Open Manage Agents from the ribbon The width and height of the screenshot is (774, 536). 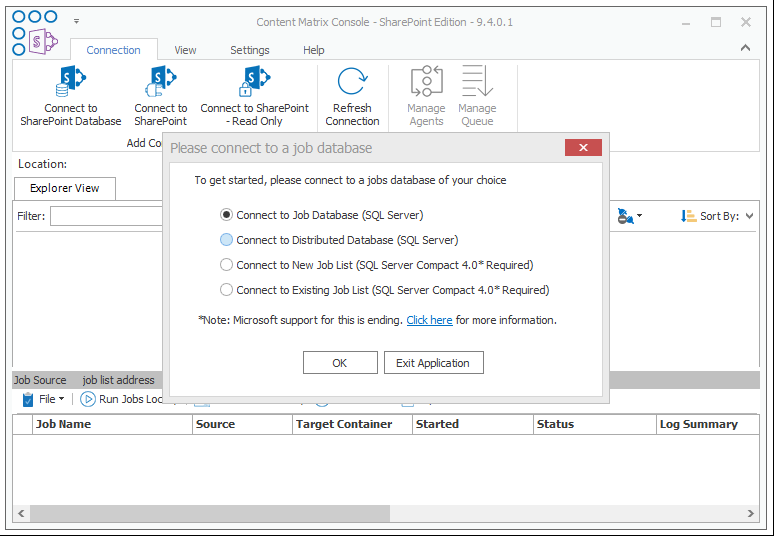click(x=426, y=96)
